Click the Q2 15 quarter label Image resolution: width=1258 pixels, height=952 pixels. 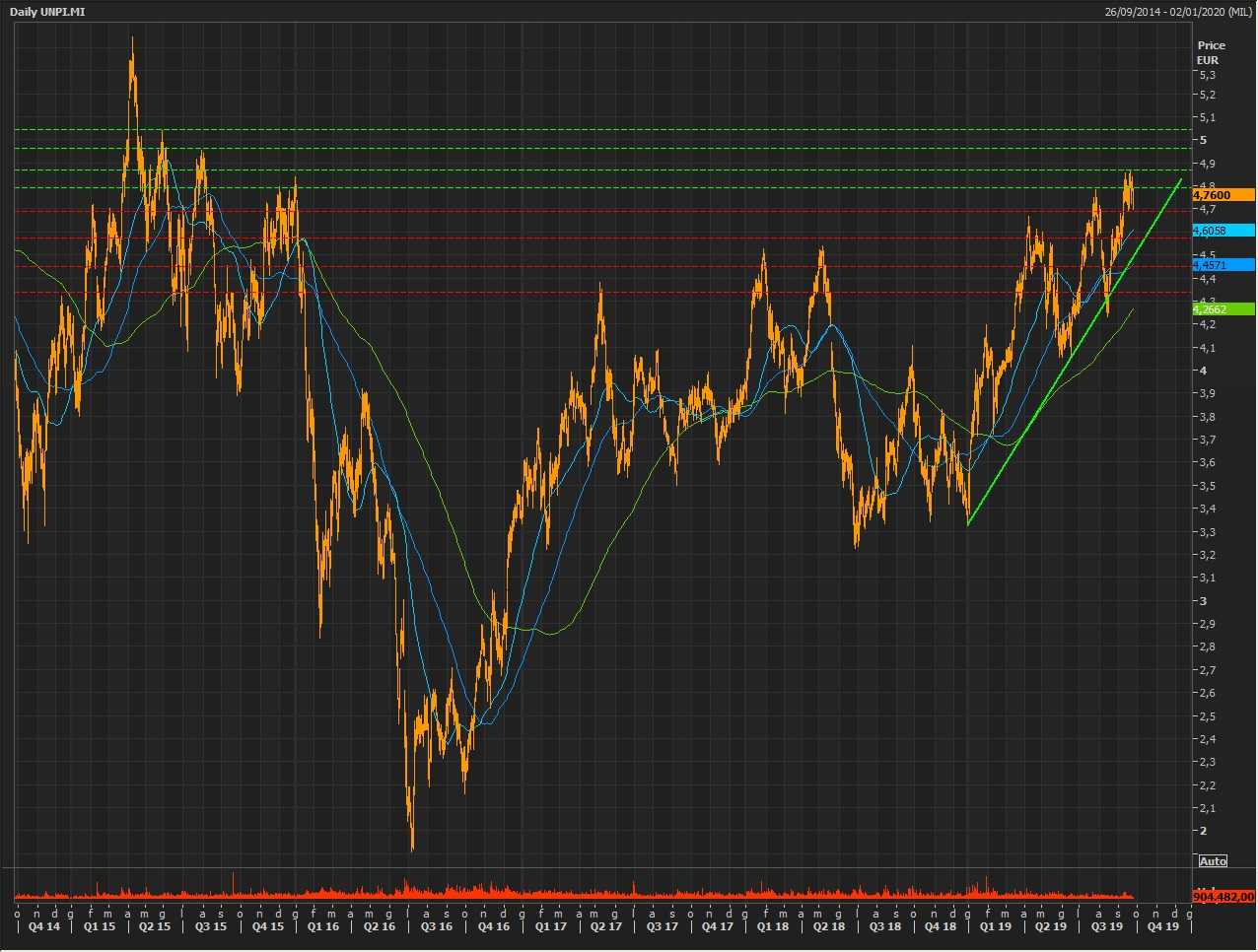tap(155, 926)
